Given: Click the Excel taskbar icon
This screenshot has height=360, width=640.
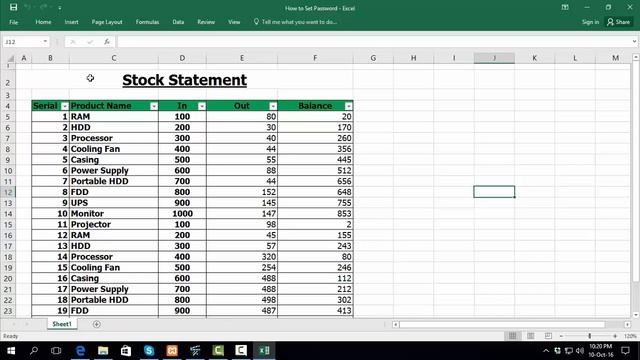Looking at the screenshot, I should (264, 351).
